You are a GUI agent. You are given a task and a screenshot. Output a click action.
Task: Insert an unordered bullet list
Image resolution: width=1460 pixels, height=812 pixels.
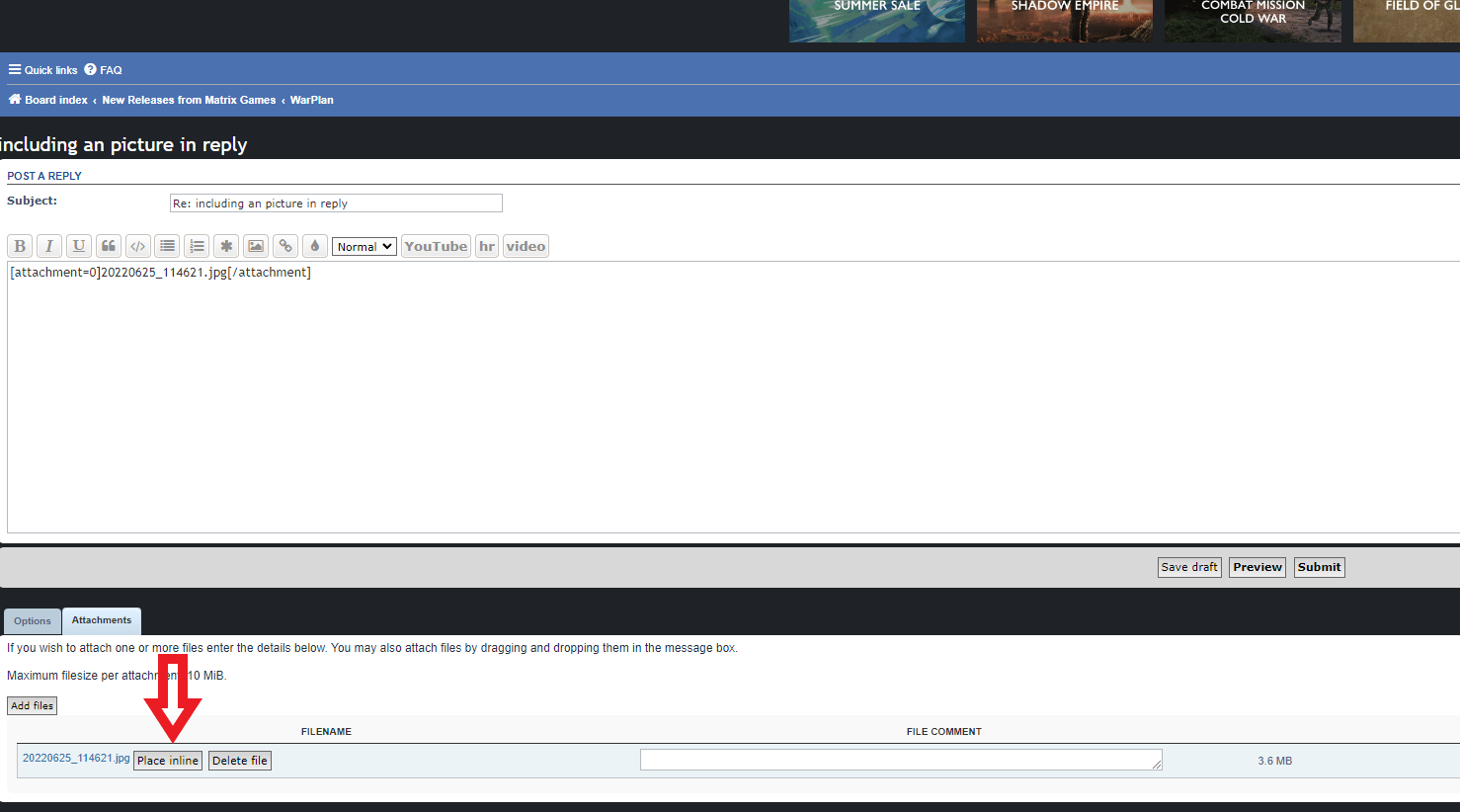(168, 246)
